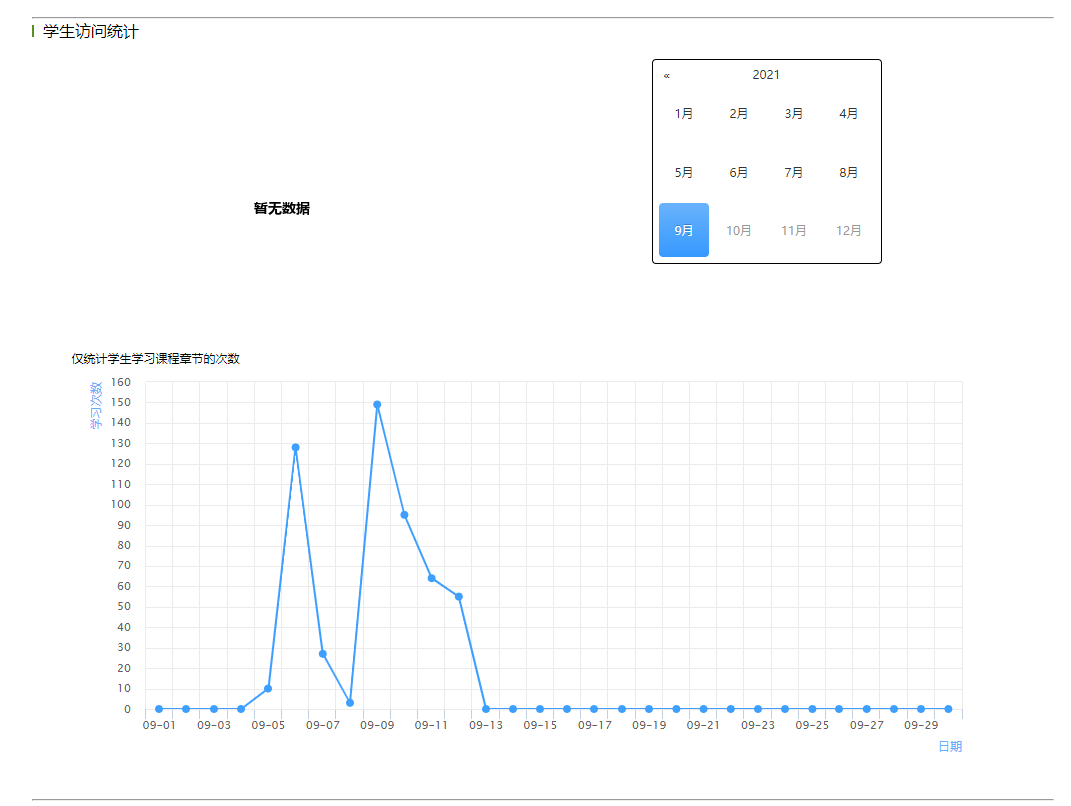Click the 09-07 data point near 27
The height and width of the screenshot is (806, 1071).
(323, 654)
